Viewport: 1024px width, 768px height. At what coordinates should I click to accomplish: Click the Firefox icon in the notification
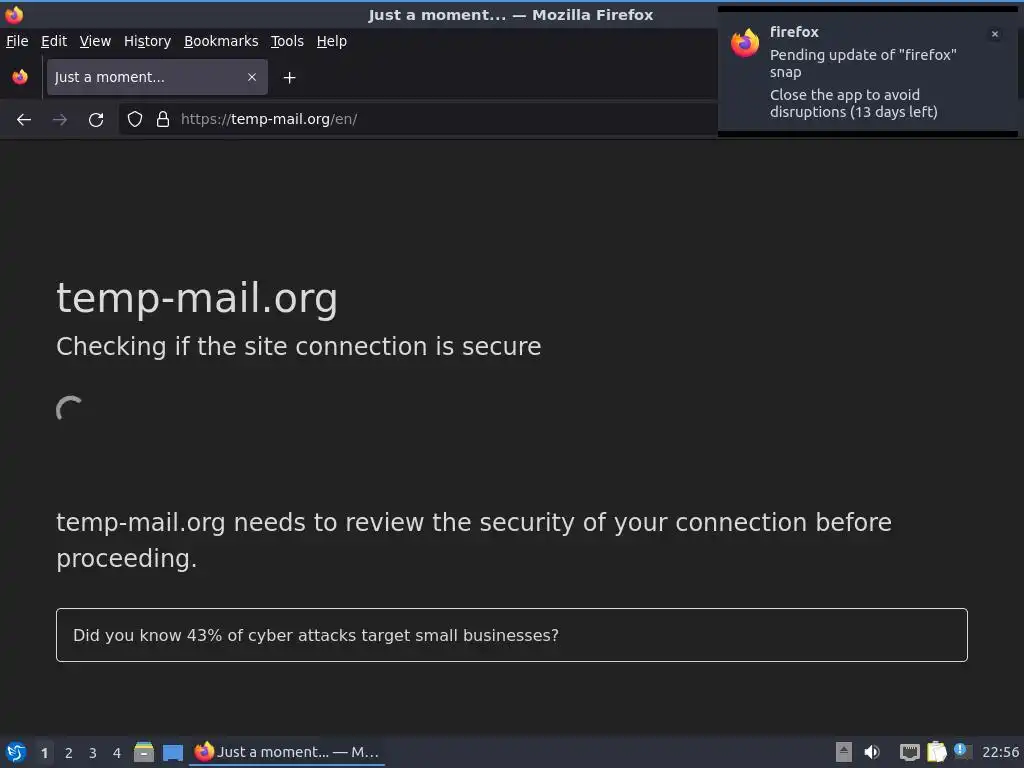745,43
